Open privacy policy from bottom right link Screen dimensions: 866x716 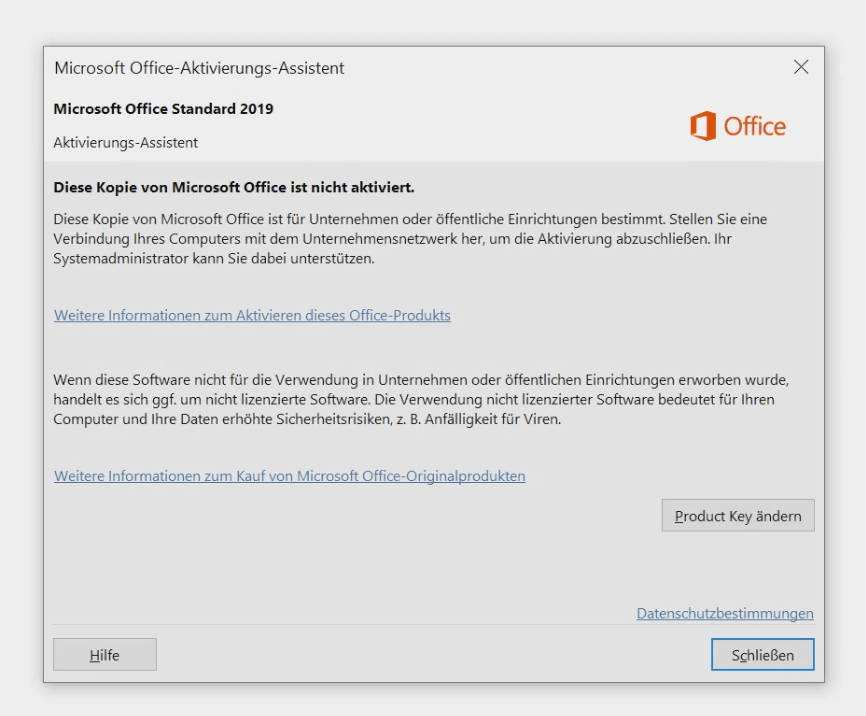coord(725,614)
